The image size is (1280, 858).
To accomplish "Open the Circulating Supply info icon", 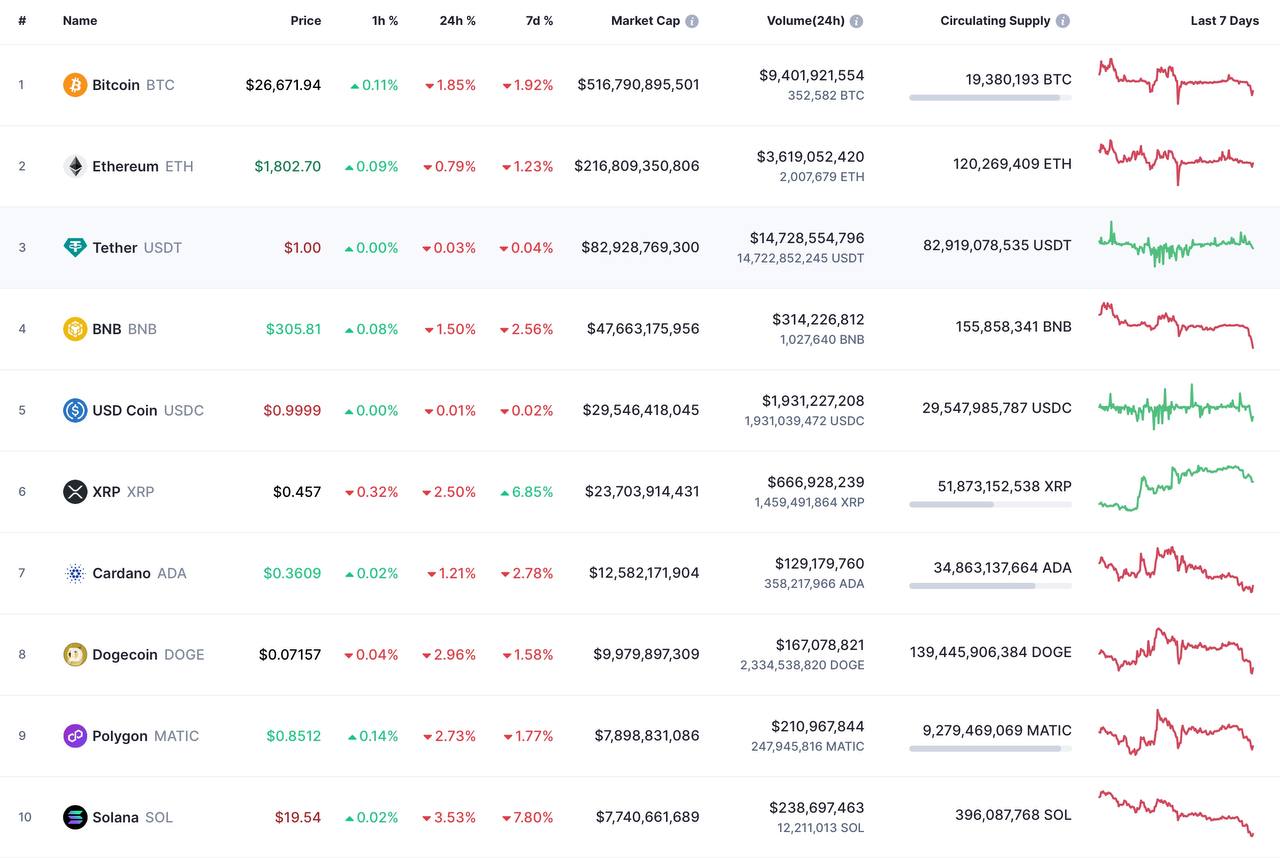I will (1062, 21).
